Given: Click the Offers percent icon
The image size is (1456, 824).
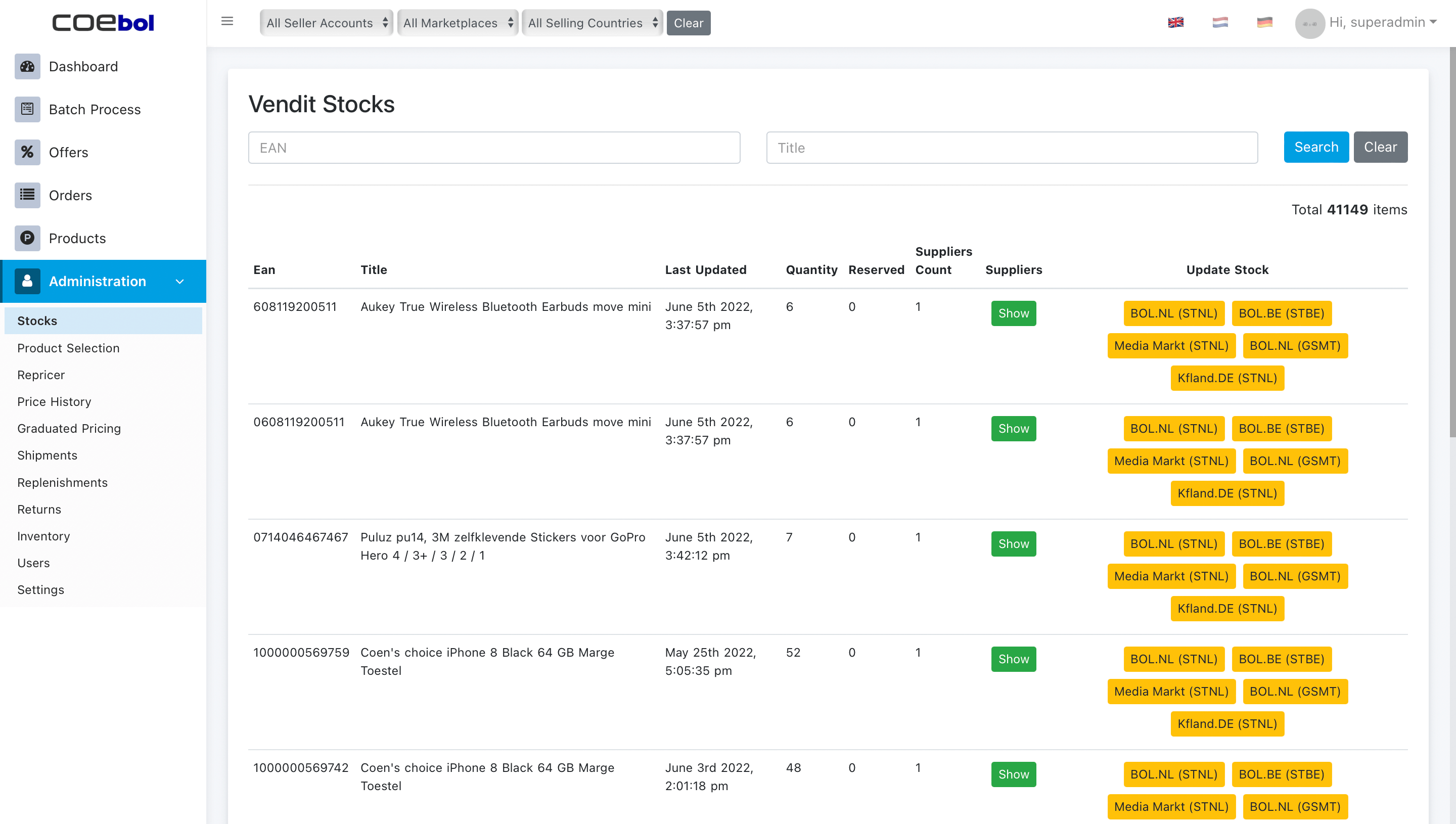Looking at the screenshot, I should pyautogui.click(x=27, y=152).
